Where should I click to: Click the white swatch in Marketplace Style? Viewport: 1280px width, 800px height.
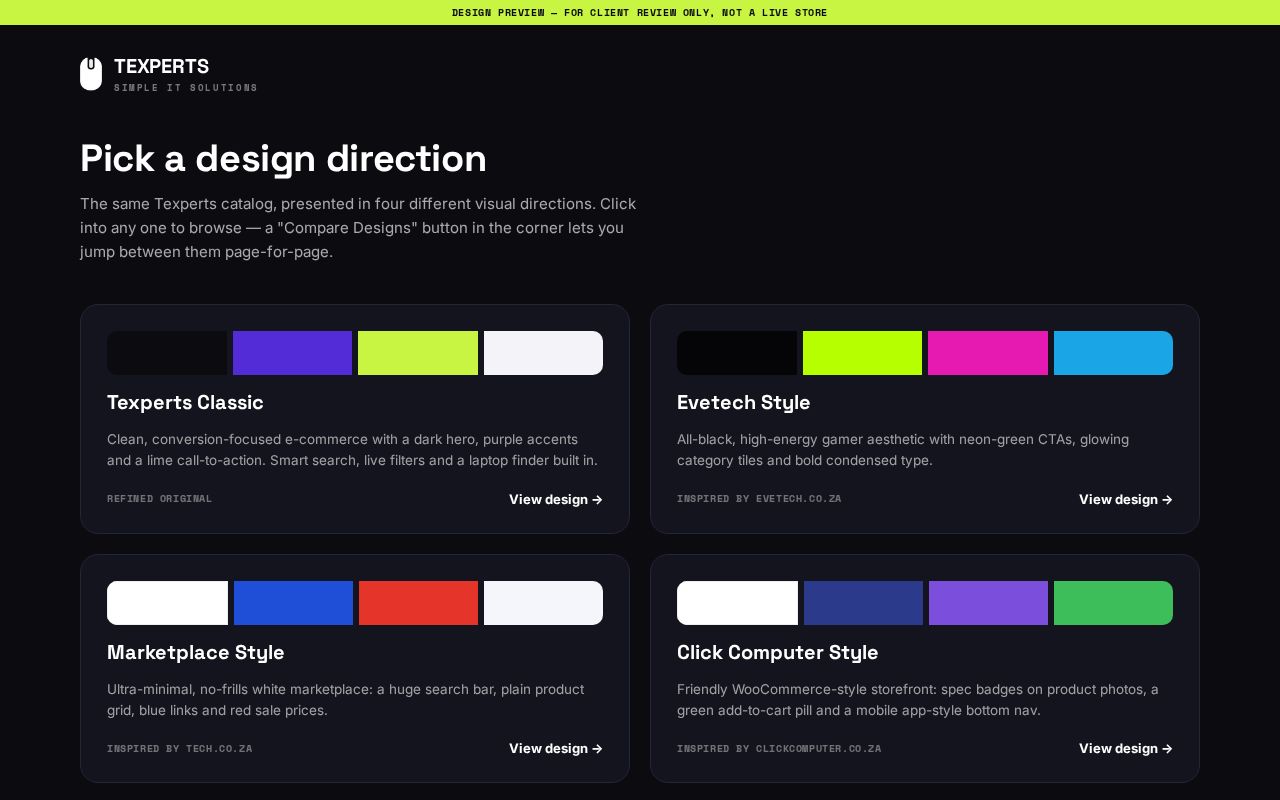[167, 603]
